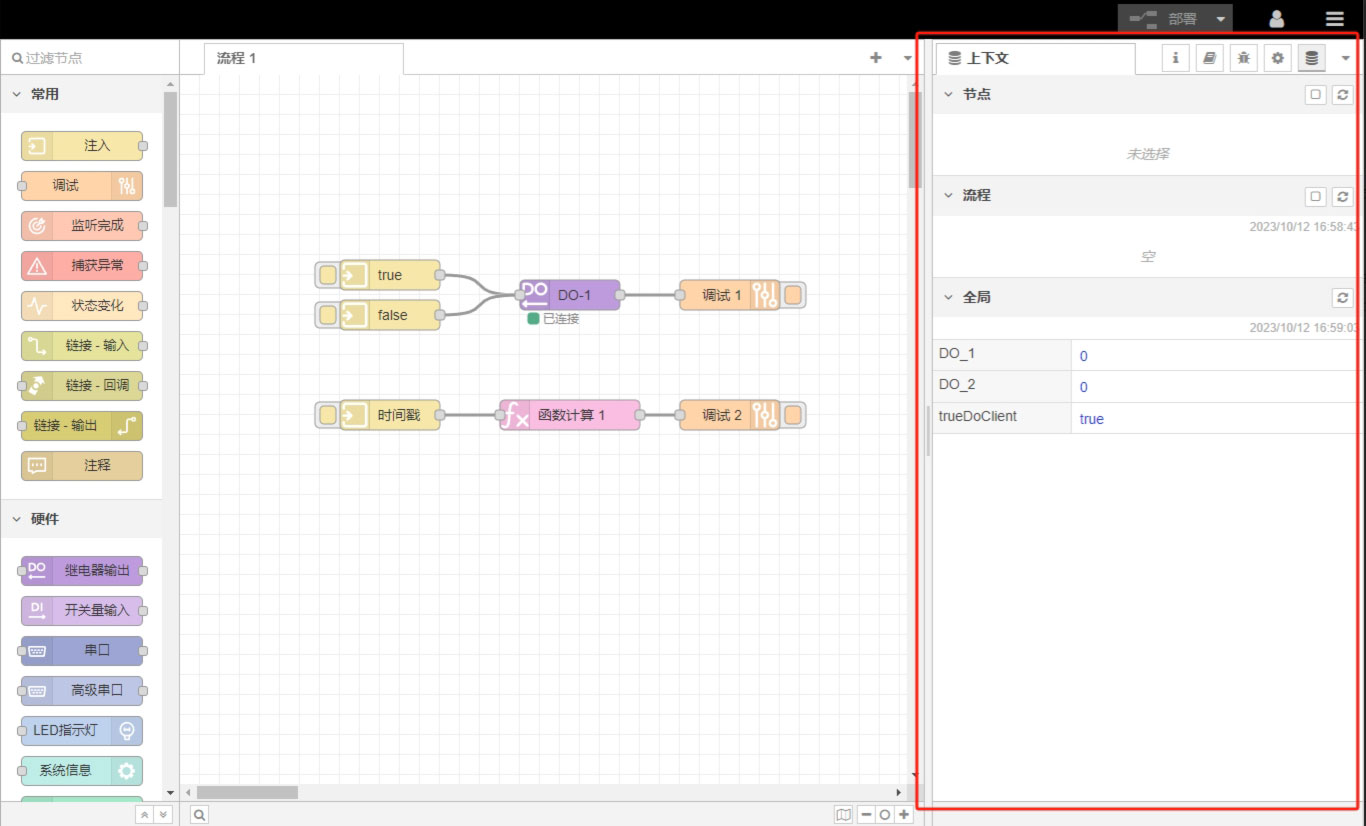Refresh the flow context data
This screenshot has height=826, width=1366.
click(1342, 196)
